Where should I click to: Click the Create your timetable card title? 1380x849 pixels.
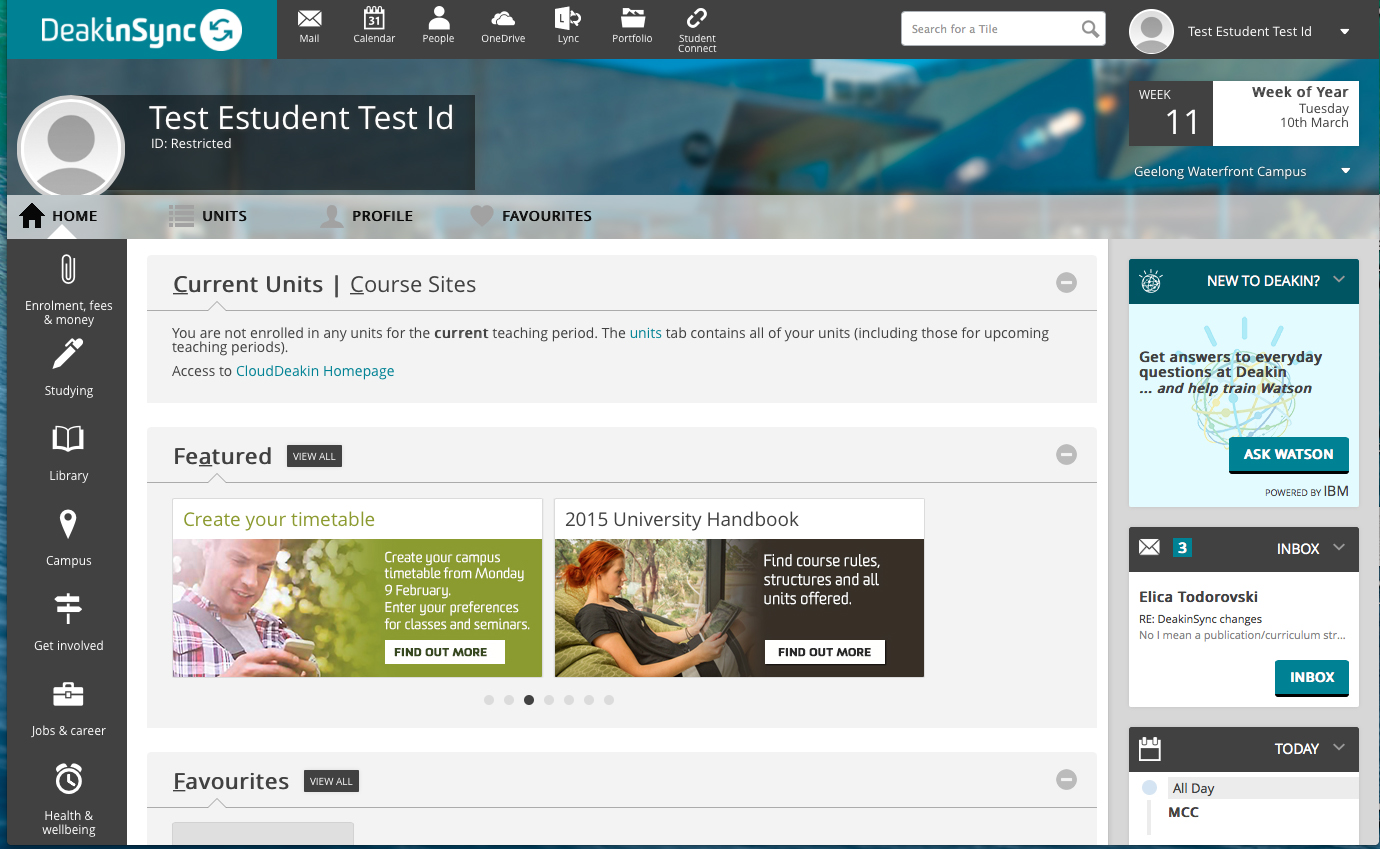click(x=279, y=519)
